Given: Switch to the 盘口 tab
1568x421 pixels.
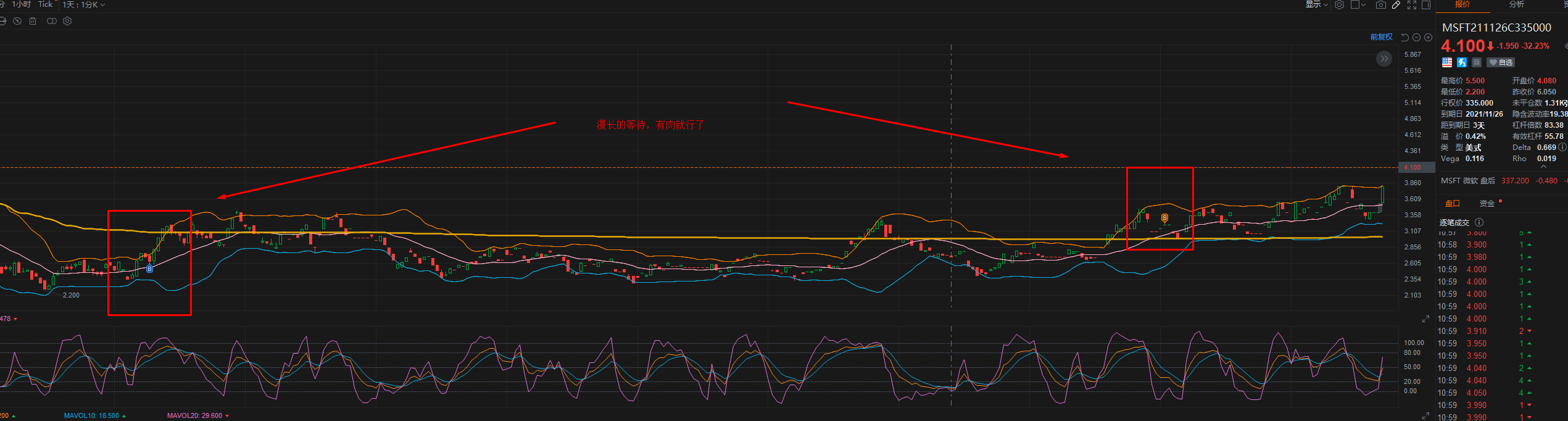Looking at the screenshot, I should (1453, 203).
